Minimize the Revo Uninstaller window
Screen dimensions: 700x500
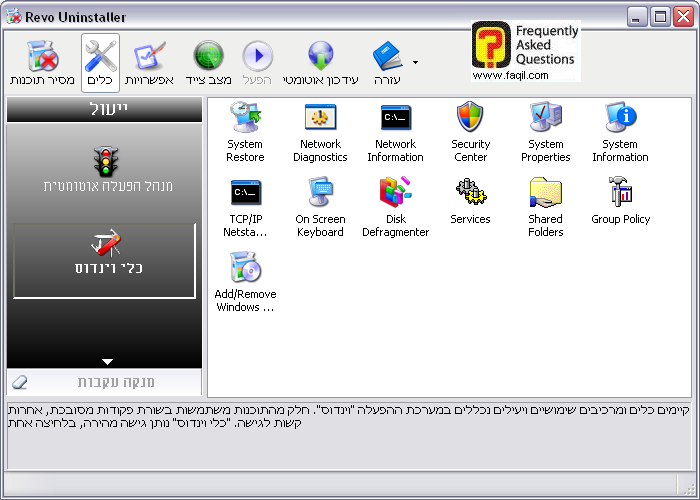pos(637,17)
